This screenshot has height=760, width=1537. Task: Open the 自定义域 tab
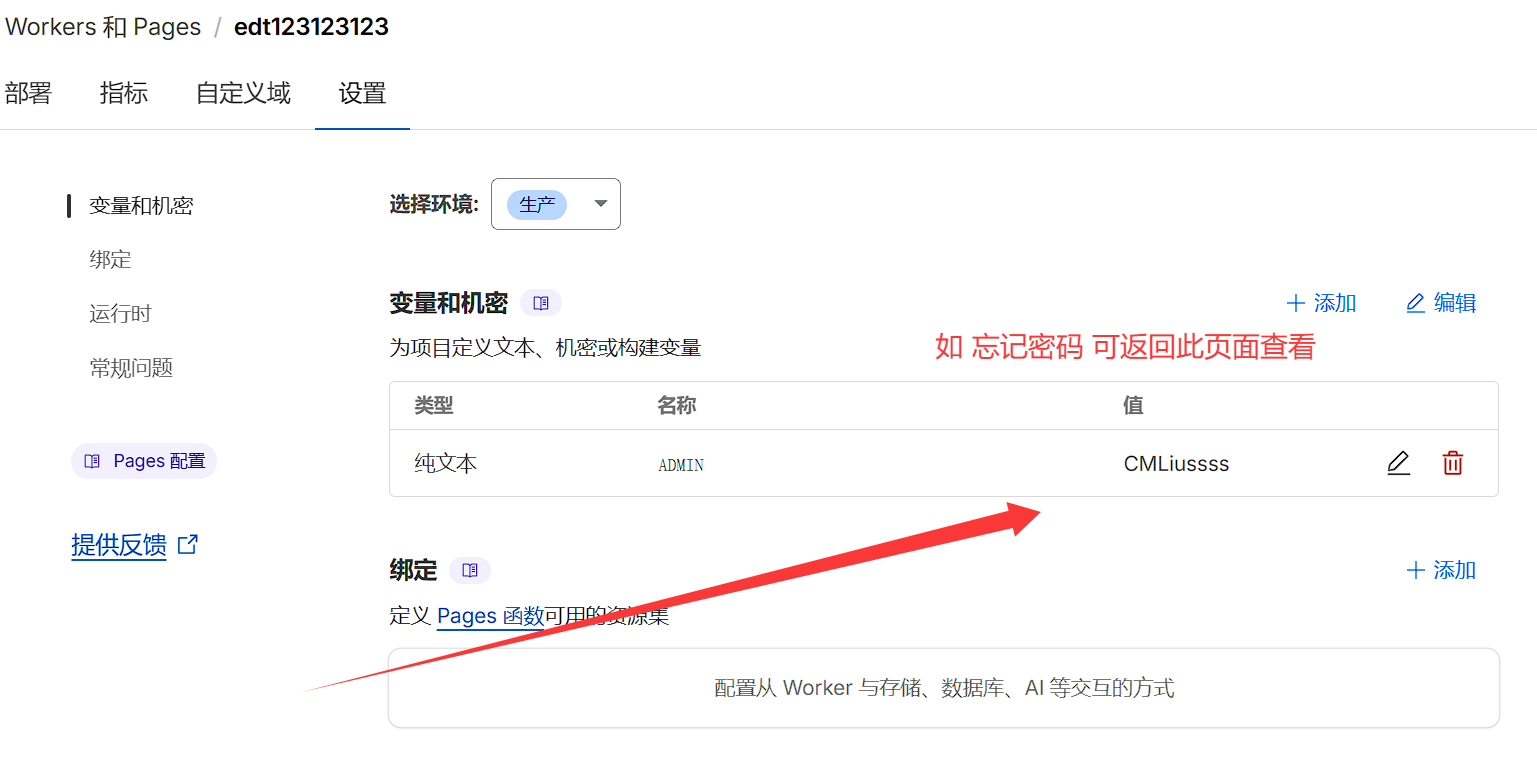pos(242,93)
